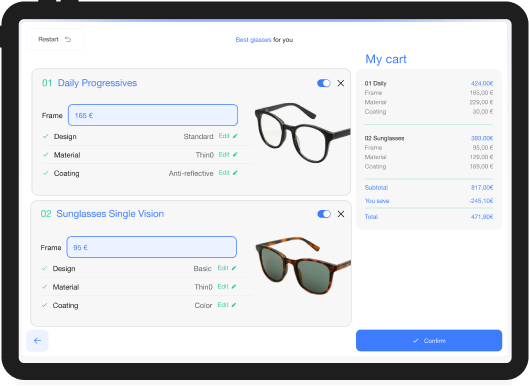Click the 424,00€ Daily price
This screenshot has width=529, height=386.
(x=482, y=83)
